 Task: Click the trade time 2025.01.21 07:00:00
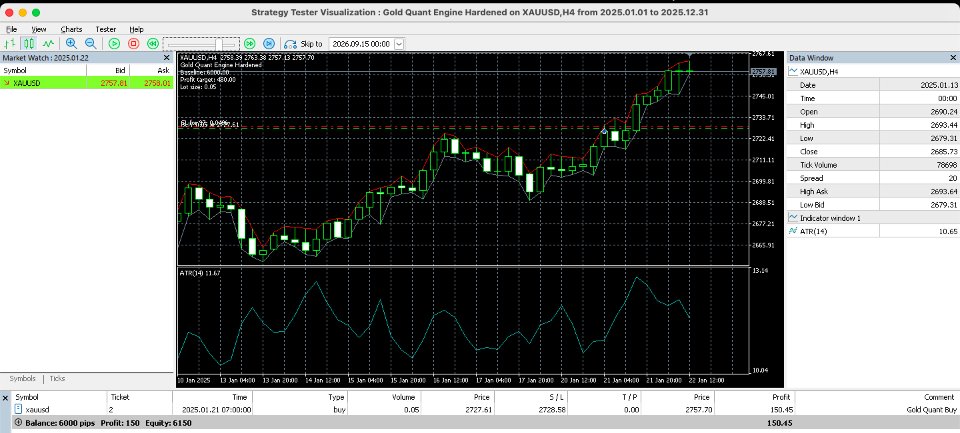(216, 409)
